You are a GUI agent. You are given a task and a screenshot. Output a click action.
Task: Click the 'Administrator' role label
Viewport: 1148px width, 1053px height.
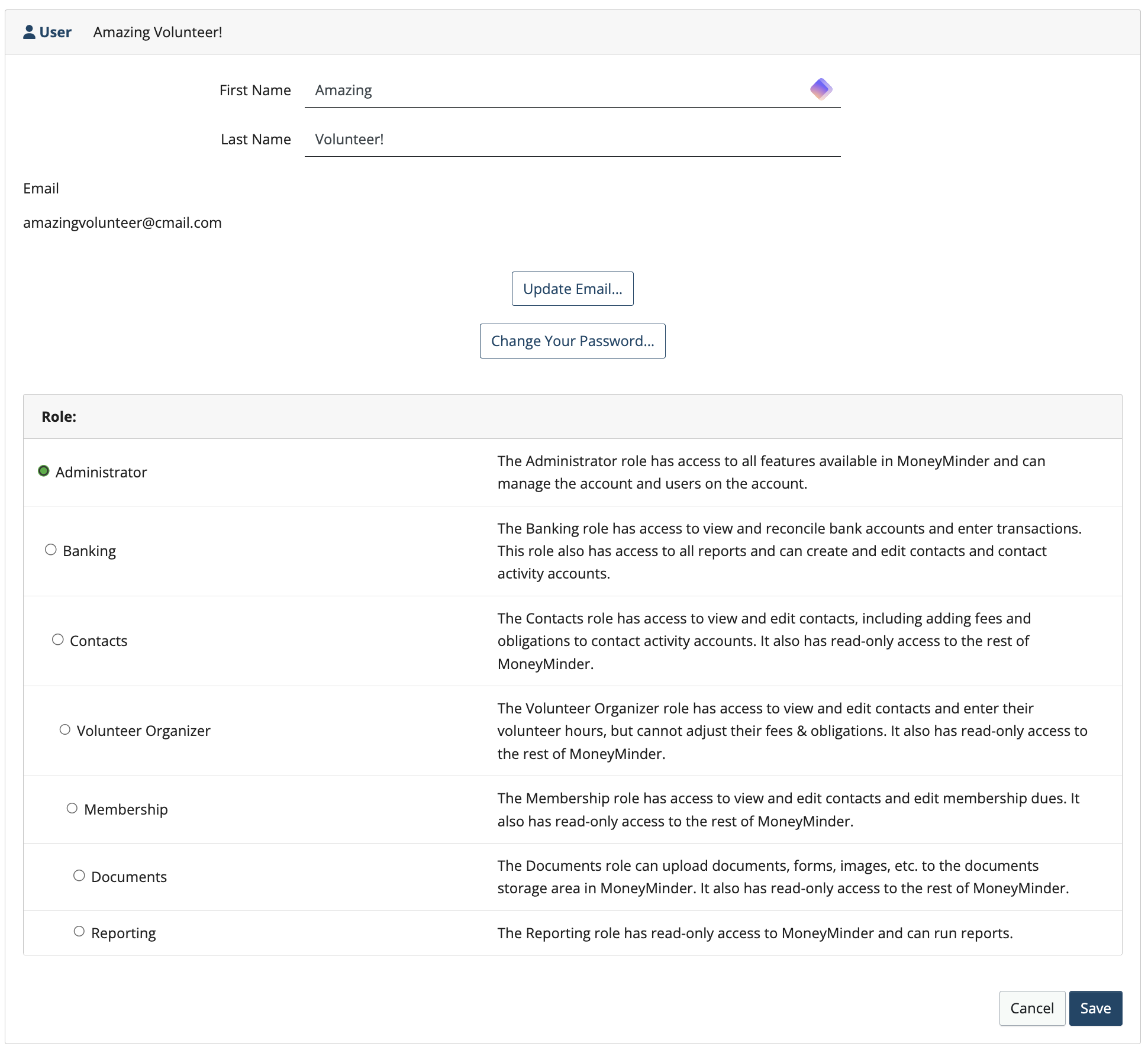(x=101, y=472)
